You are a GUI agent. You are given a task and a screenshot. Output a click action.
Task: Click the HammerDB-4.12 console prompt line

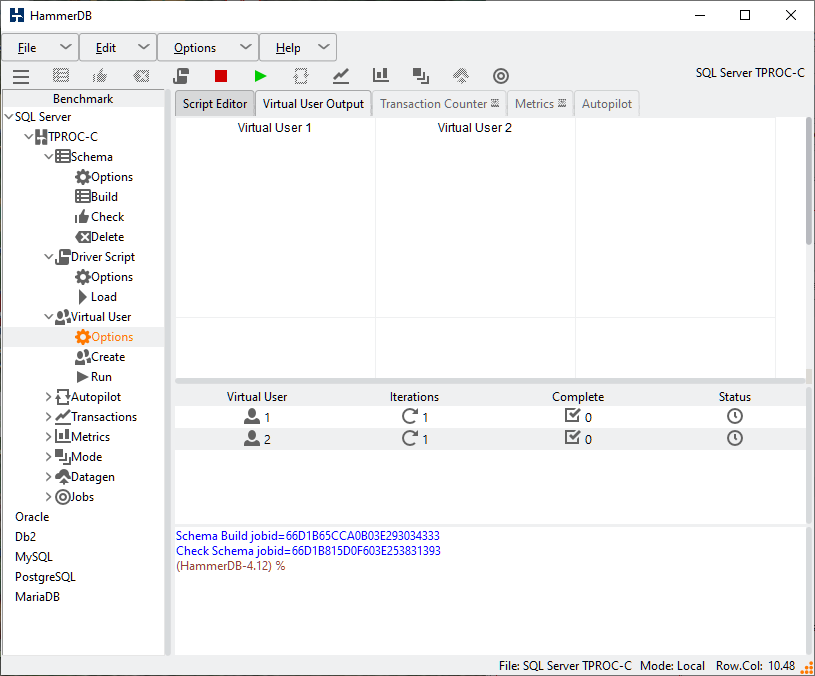[x=231, y=566]
